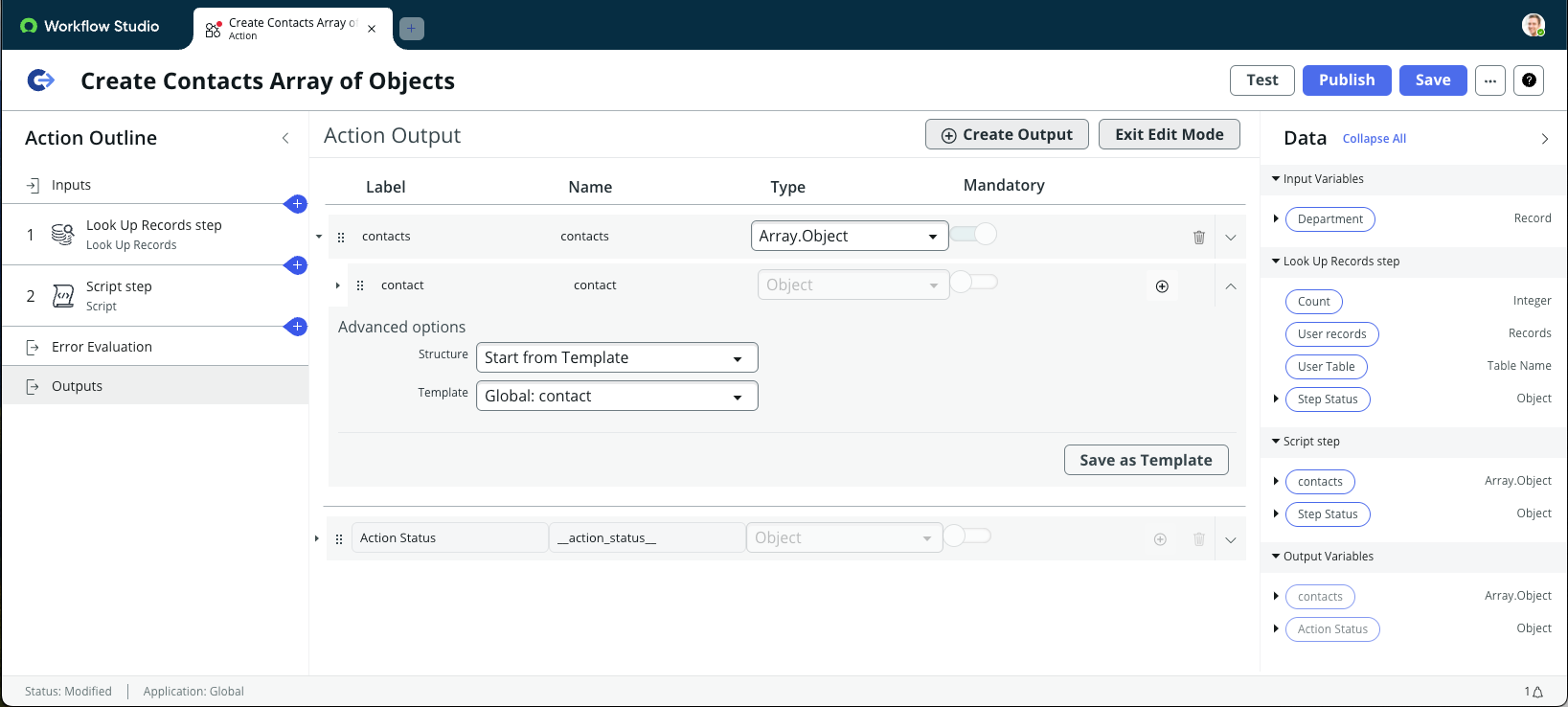Select the Count data pill
Image resolution: width=1568 pixels, height=707 pixels.
coord(1313,302)
